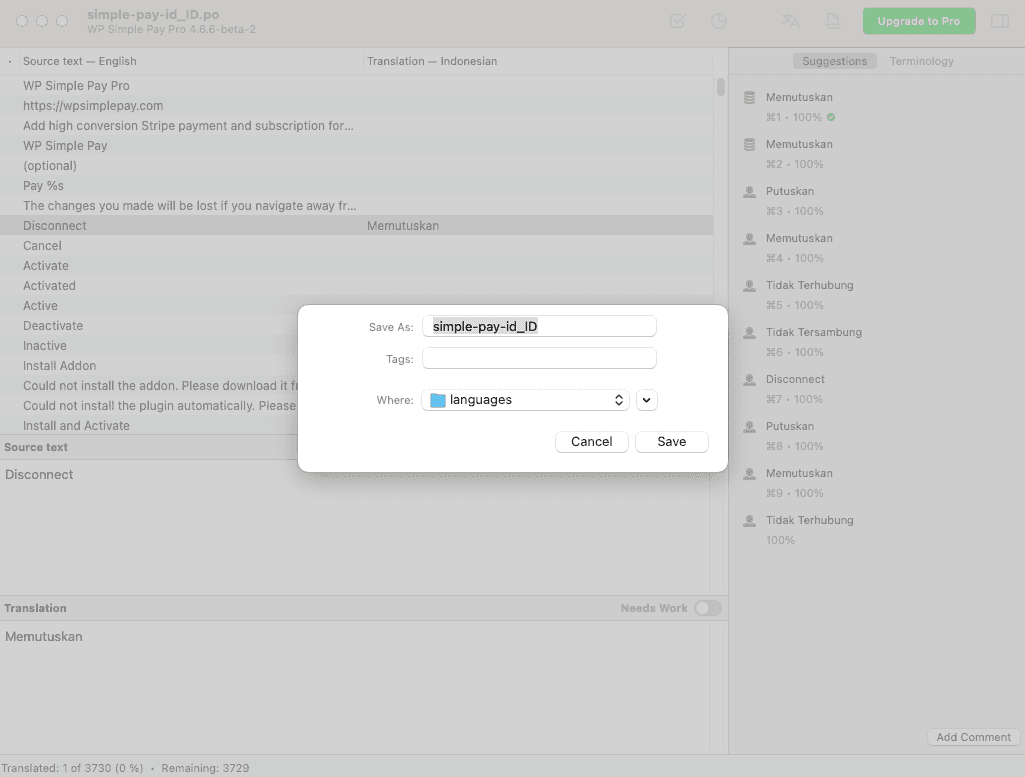Select the Install and Activate row
The height and width of the screenshot is (777, 1025).
click(149, 425)
